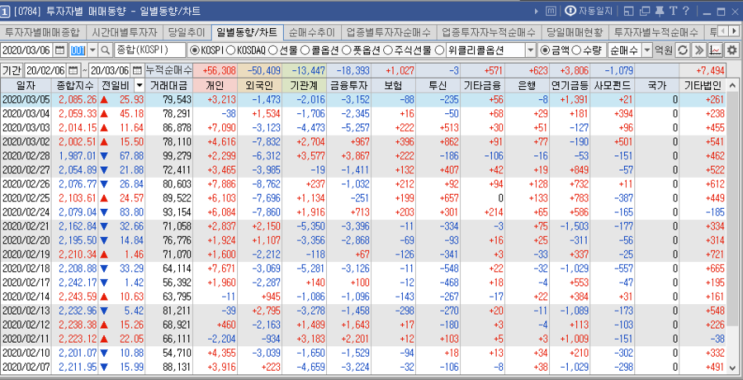Open calendar for start date 20/02/06
This screenshot has width=743, height=380.
pos(73,71)
